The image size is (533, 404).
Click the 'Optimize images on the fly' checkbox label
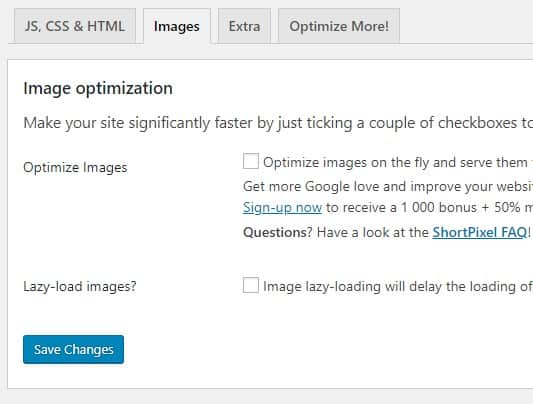click(x=398, y=162)
